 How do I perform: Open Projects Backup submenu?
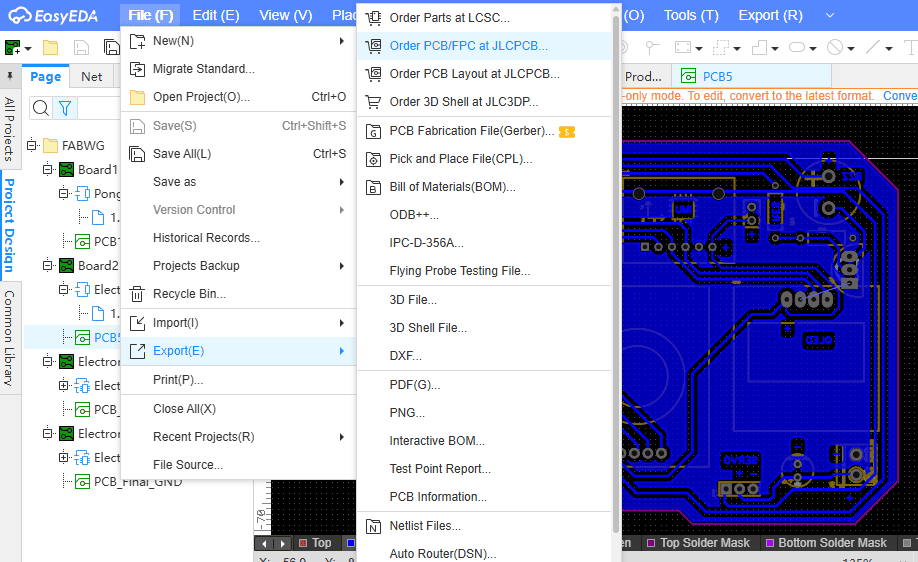point(238,266)
